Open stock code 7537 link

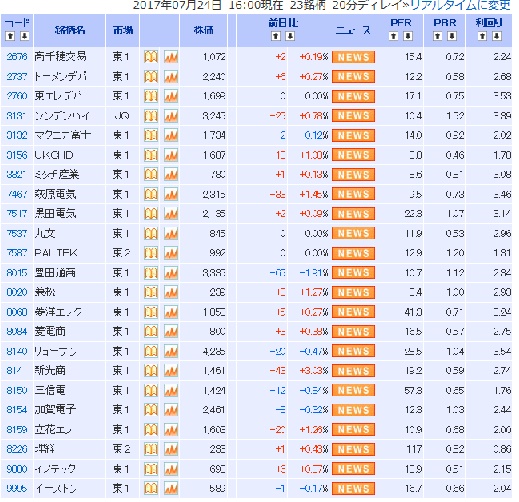pyautogui.click(x=17, y=233)
